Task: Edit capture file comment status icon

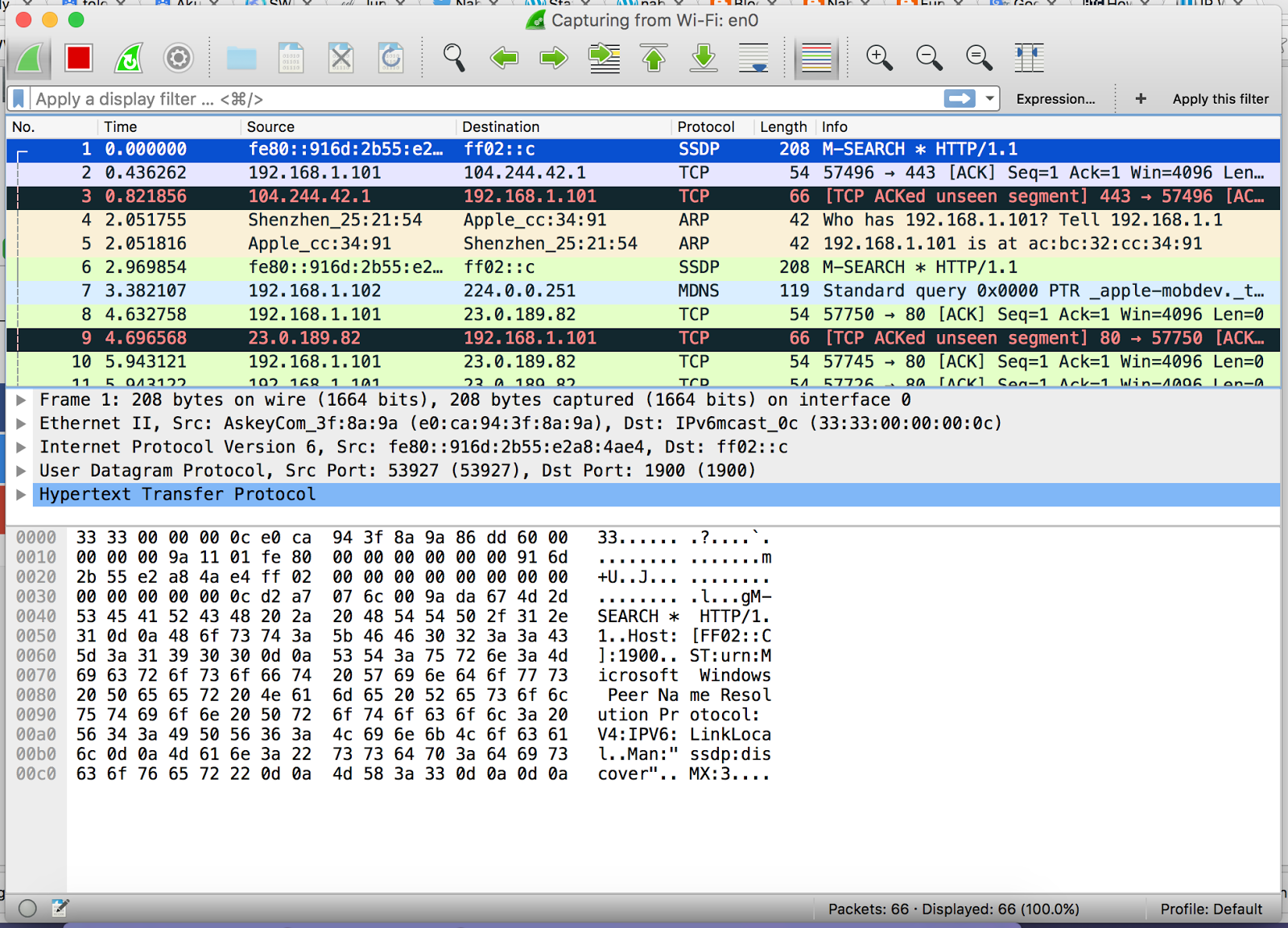Action: pos(60,909)
